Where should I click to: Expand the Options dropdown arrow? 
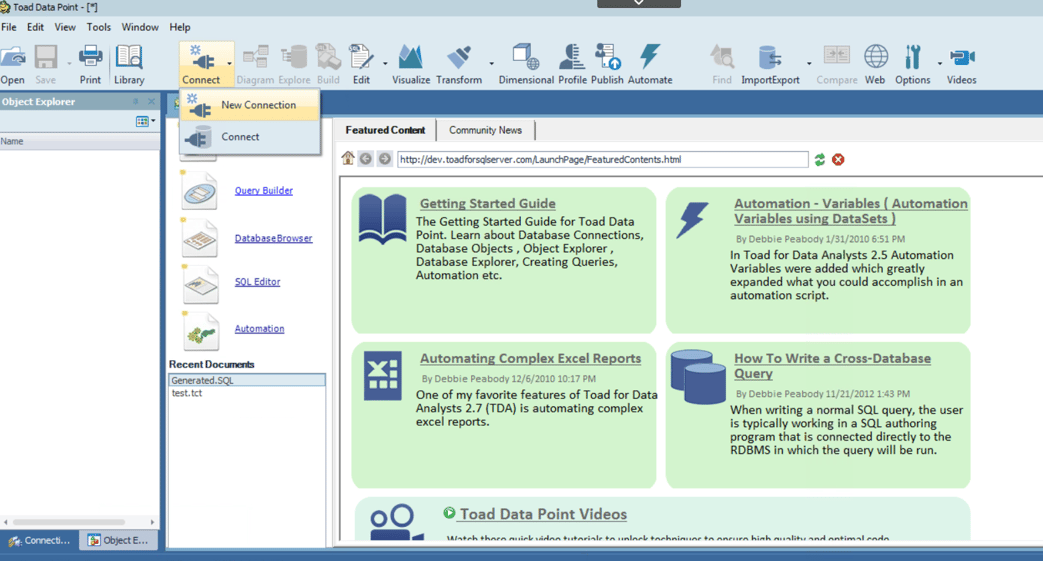pos(940,64)
